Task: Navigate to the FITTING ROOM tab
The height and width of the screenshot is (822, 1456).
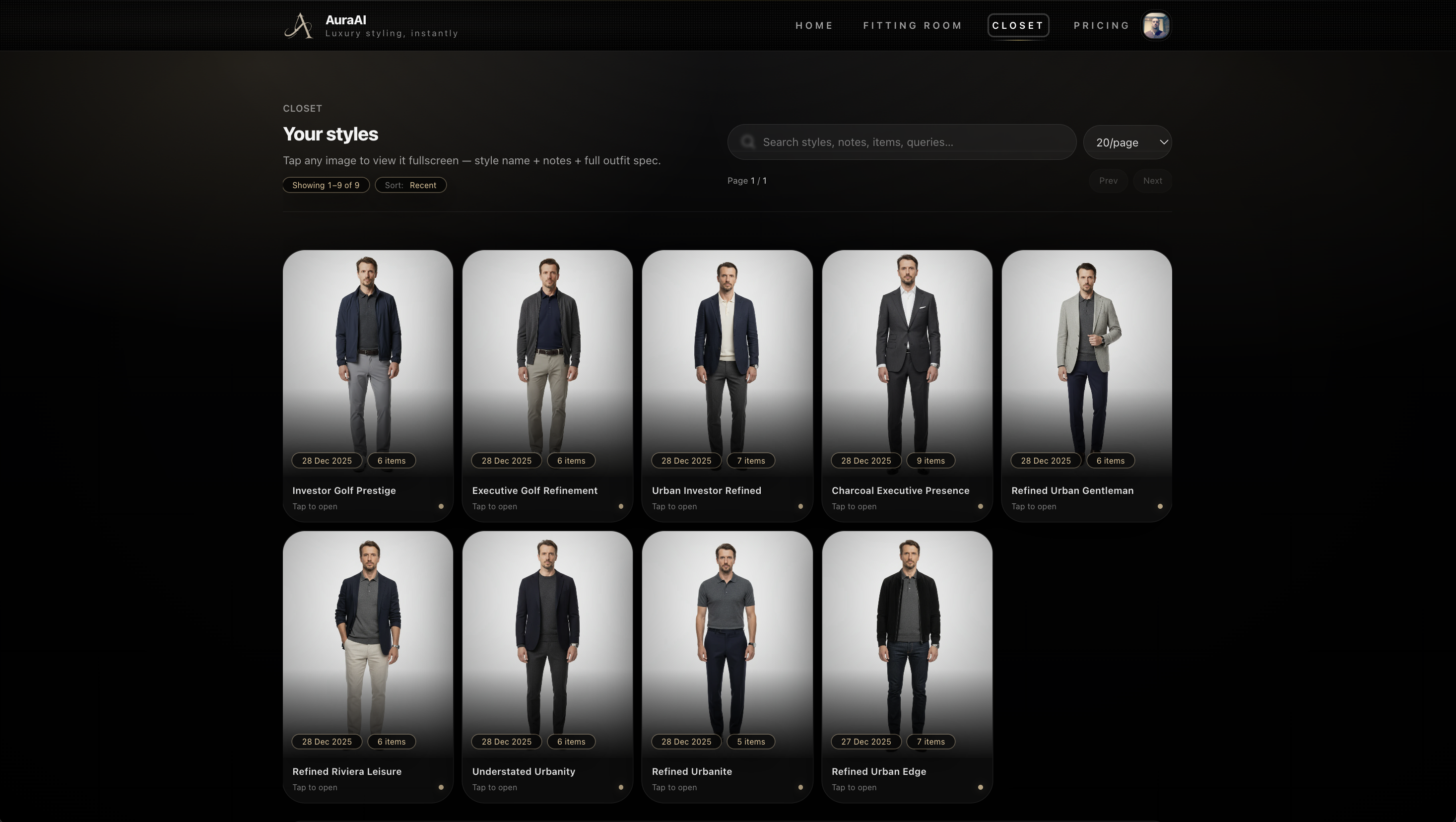Action: pyautogui.click(x=912, y=25)
